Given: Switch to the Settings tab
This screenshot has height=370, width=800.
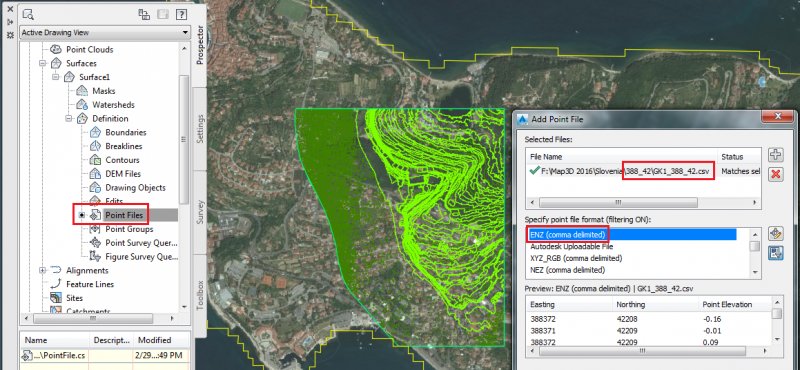Looking at the screenshot, I should click(x=200, y=129).
